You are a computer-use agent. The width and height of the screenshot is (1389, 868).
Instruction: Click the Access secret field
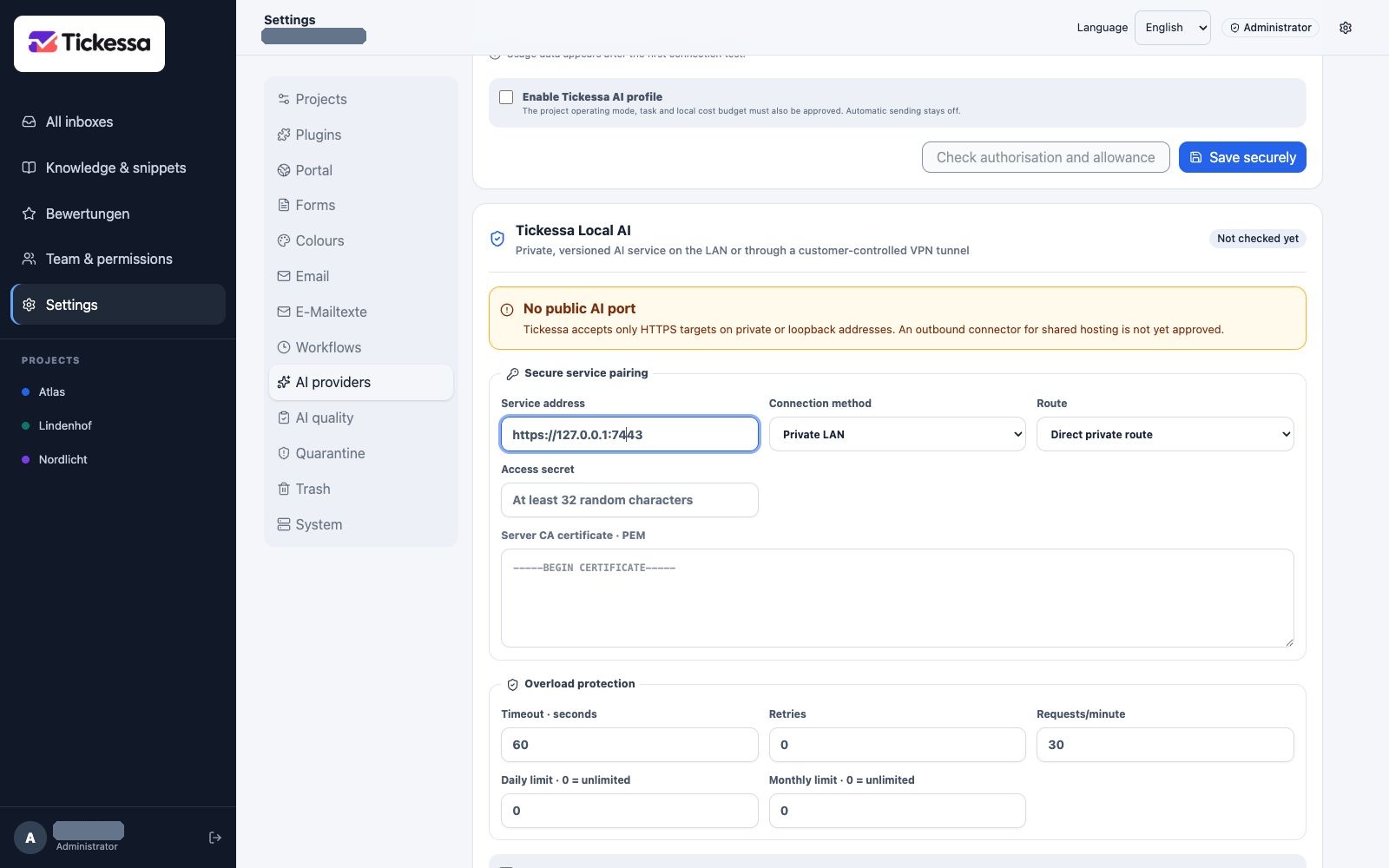point(629,500)
